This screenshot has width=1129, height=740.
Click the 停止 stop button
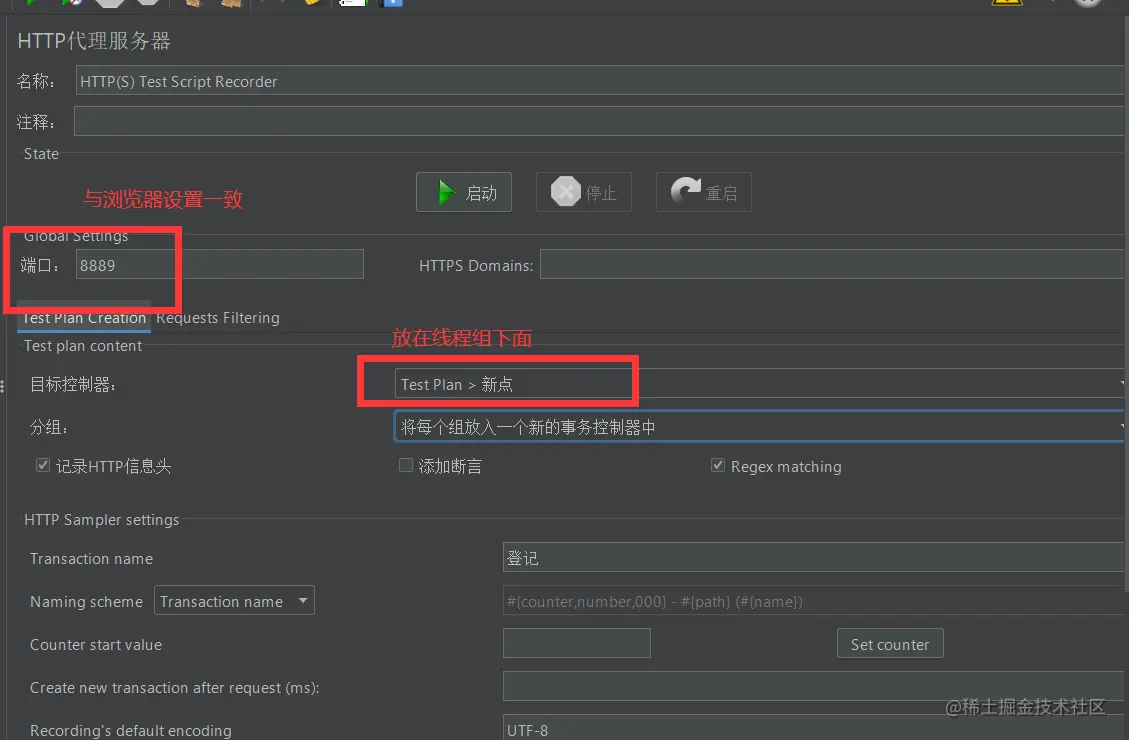tap(583, 192)
